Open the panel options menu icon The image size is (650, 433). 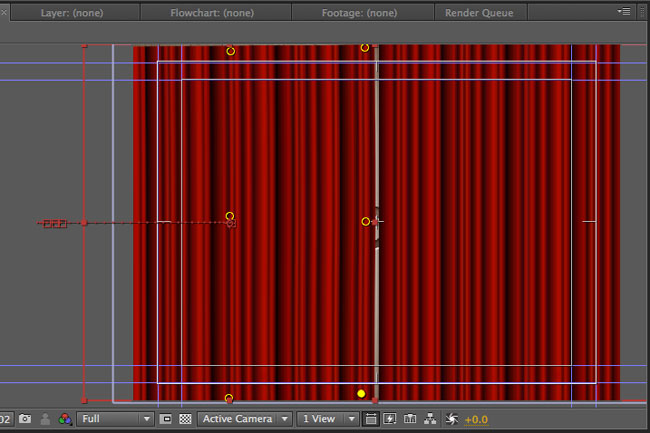(624, 12)
